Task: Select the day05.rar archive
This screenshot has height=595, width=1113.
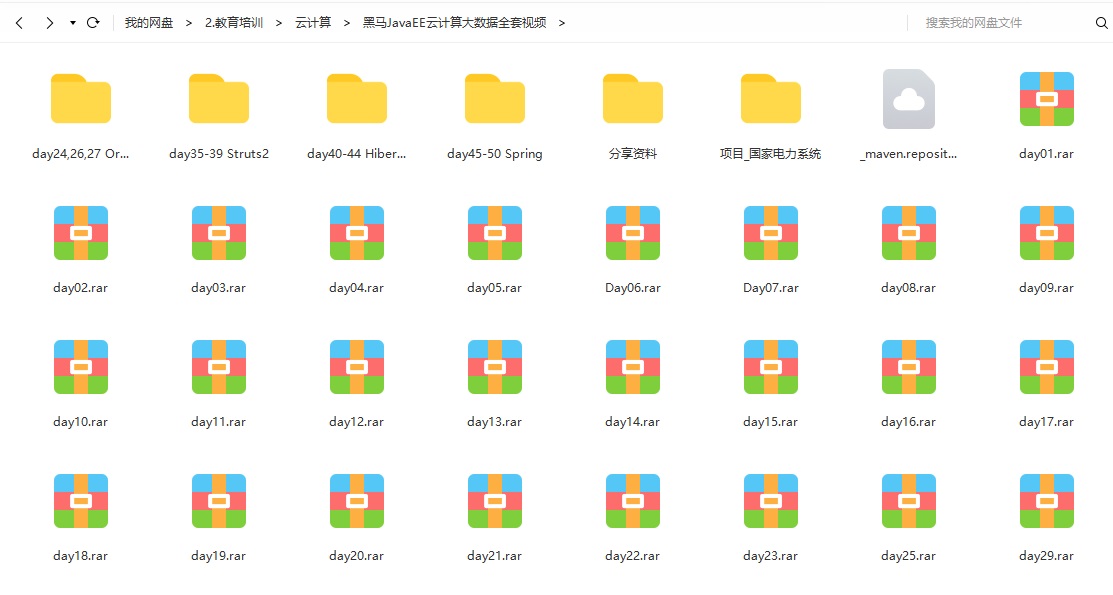Action: tap(495, 233)
